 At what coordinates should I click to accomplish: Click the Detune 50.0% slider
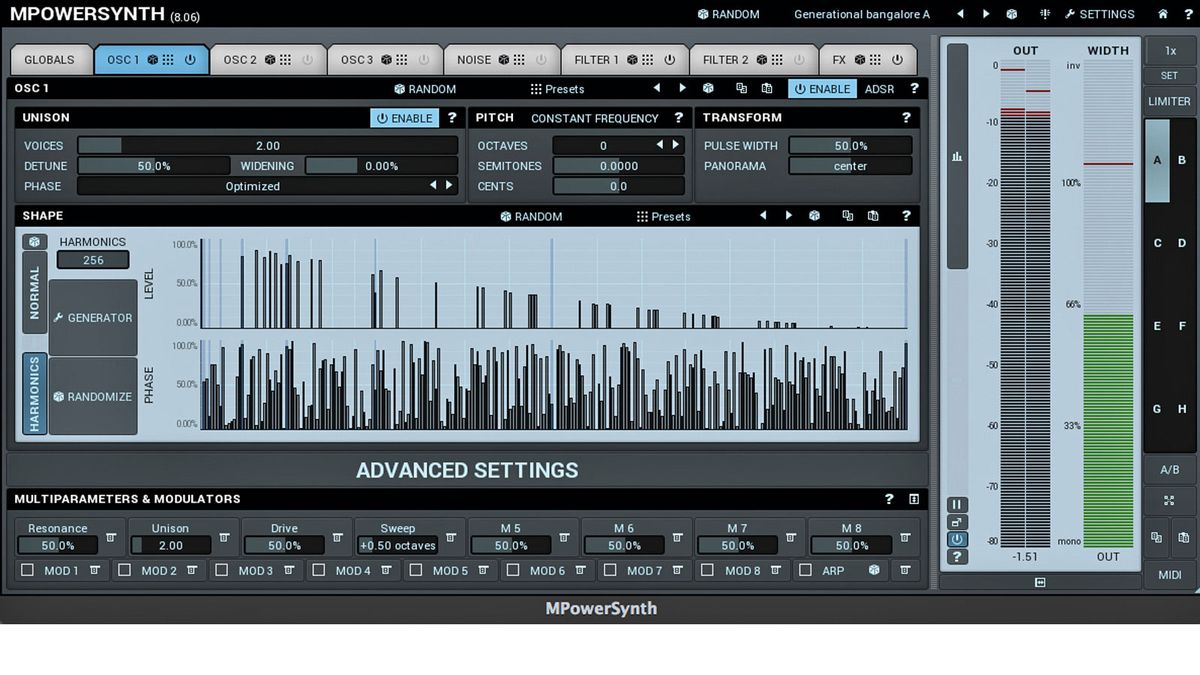pos(153,166)
